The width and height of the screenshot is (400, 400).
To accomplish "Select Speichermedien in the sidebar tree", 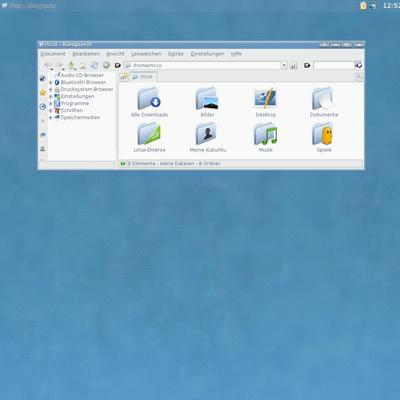I will (x=80, y=117).
